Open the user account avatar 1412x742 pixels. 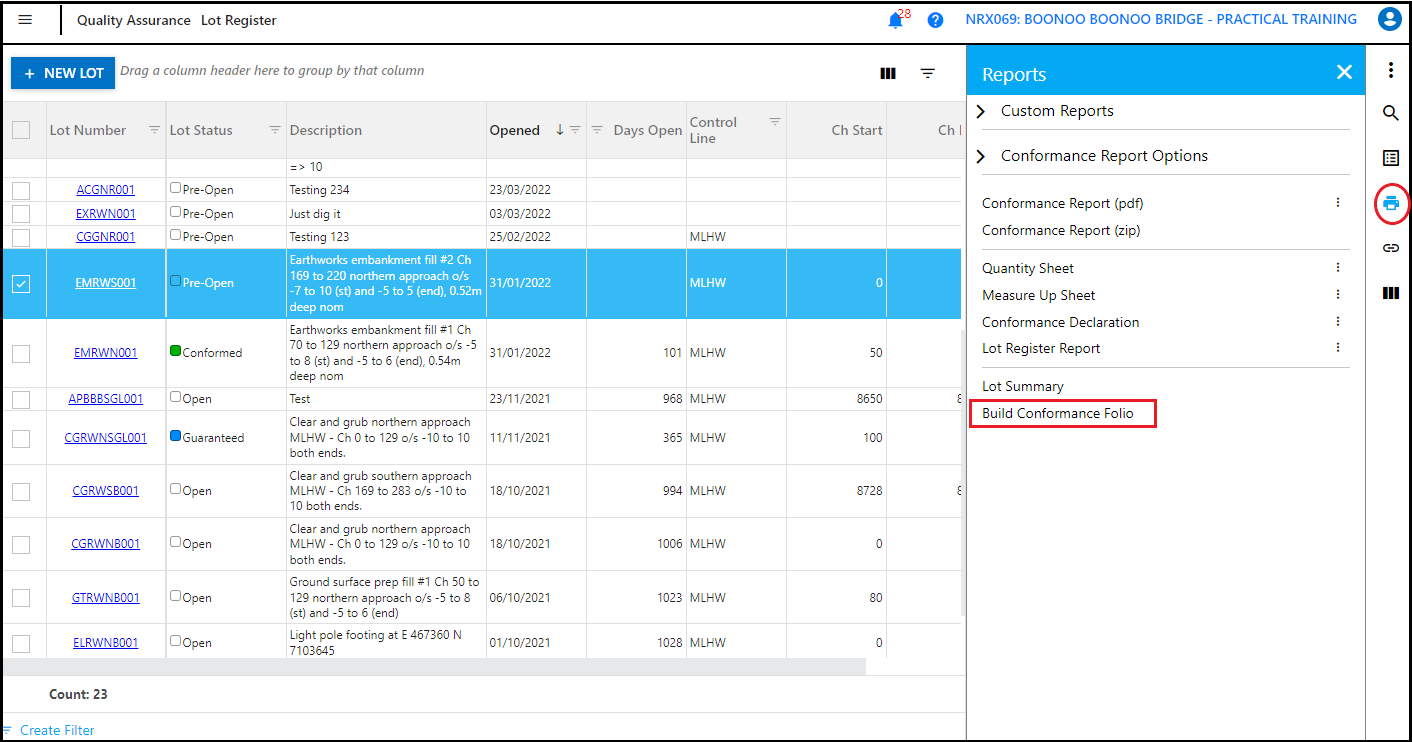1389,19
